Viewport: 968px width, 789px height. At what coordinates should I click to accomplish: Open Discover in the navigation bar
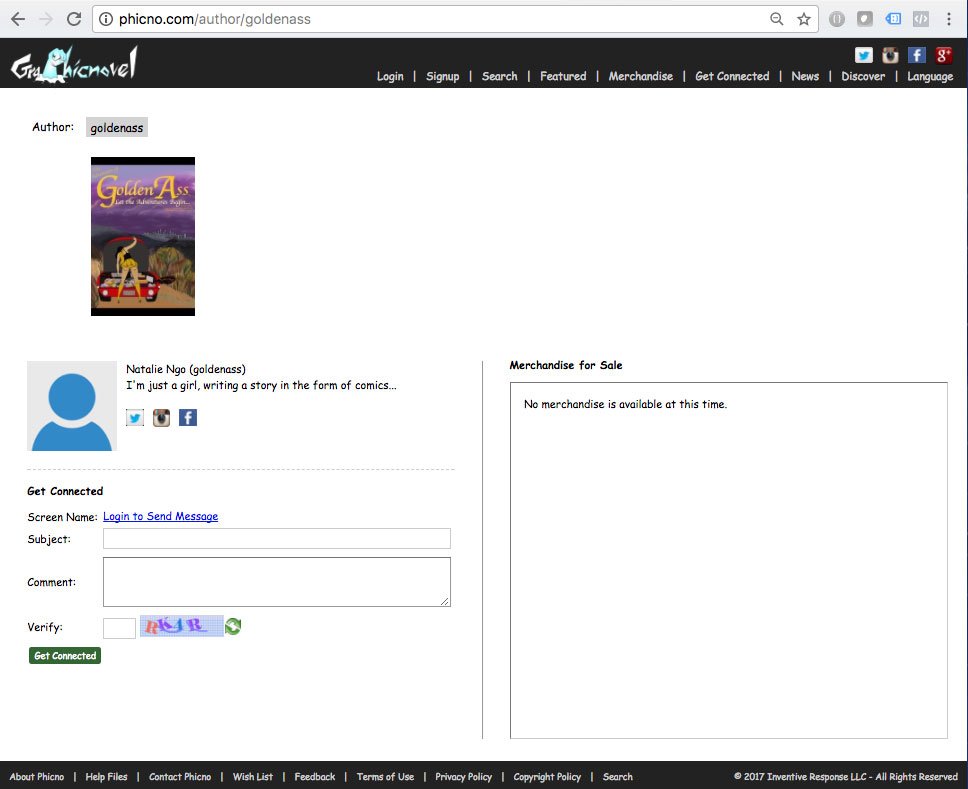click(863, 76)
